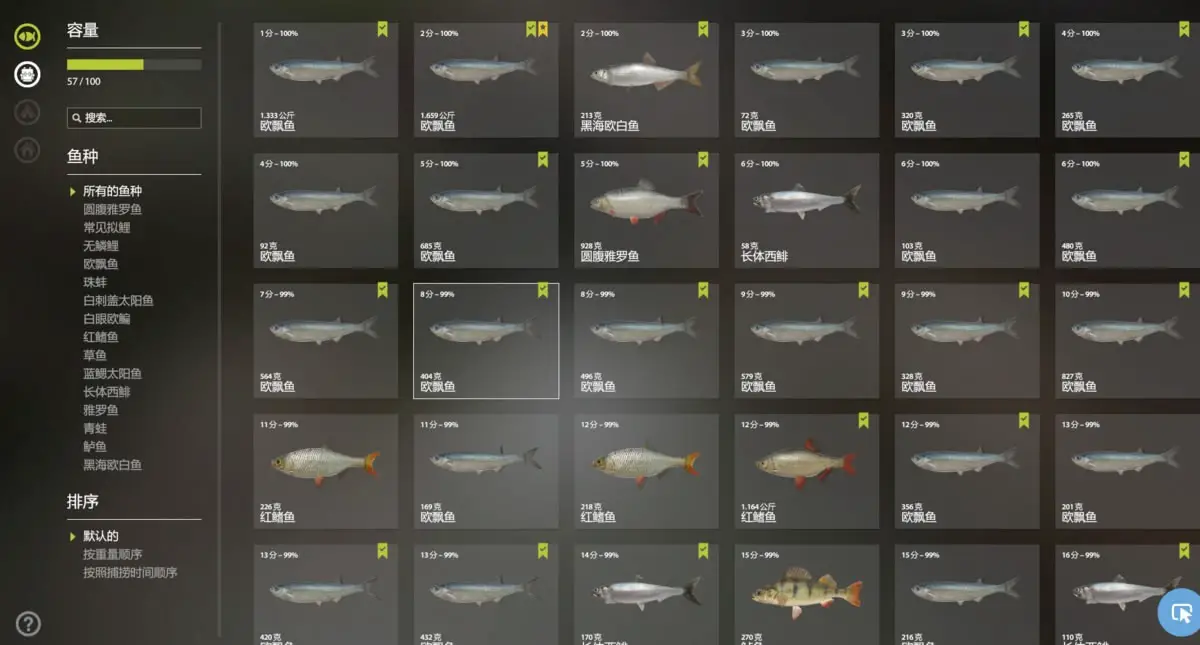
Task: Filter fish species to 红鳍鱼
Action: tap(101, 337)
